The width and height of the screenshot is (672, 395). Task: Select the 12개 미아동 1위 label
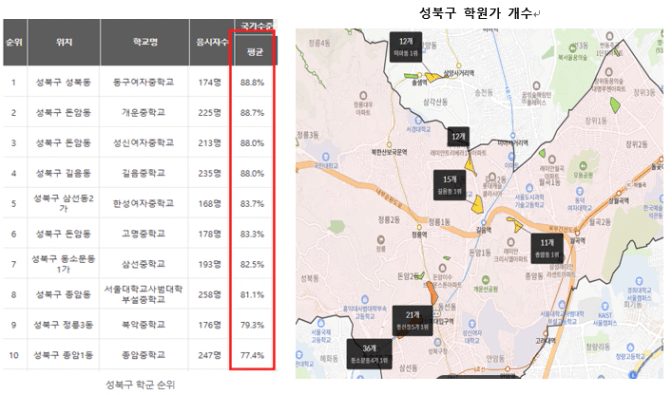click(405, 47)
